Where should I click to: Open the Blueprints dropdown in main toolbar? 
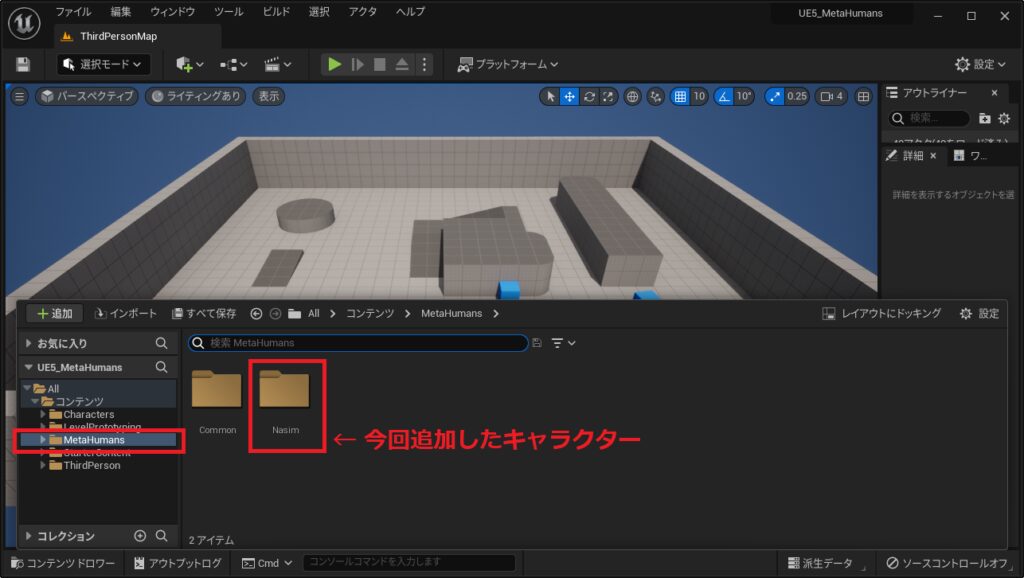pos(233,64)
